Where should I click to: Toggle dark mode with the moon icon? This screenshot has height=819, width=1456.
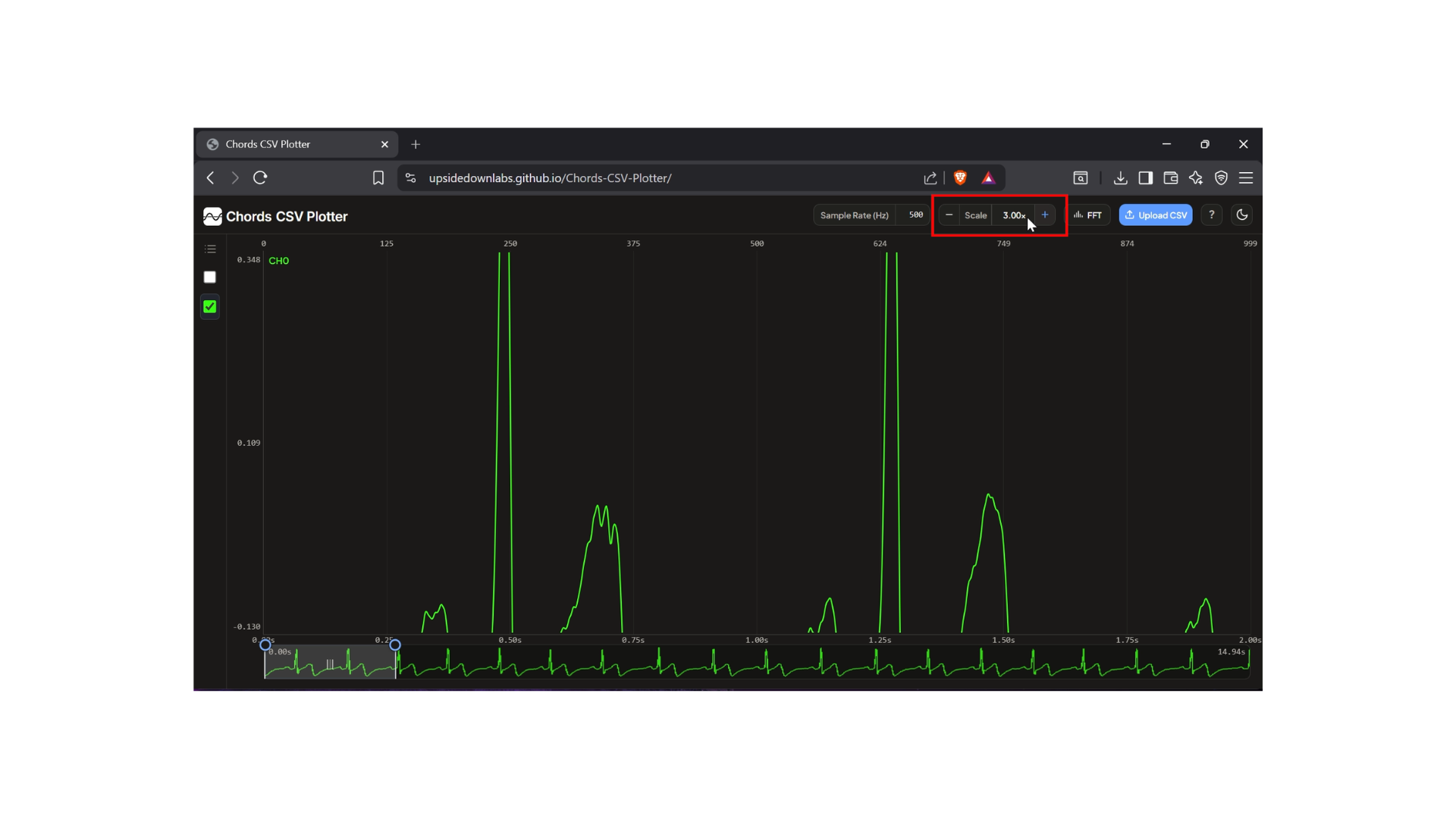(x=1242, y=215)
